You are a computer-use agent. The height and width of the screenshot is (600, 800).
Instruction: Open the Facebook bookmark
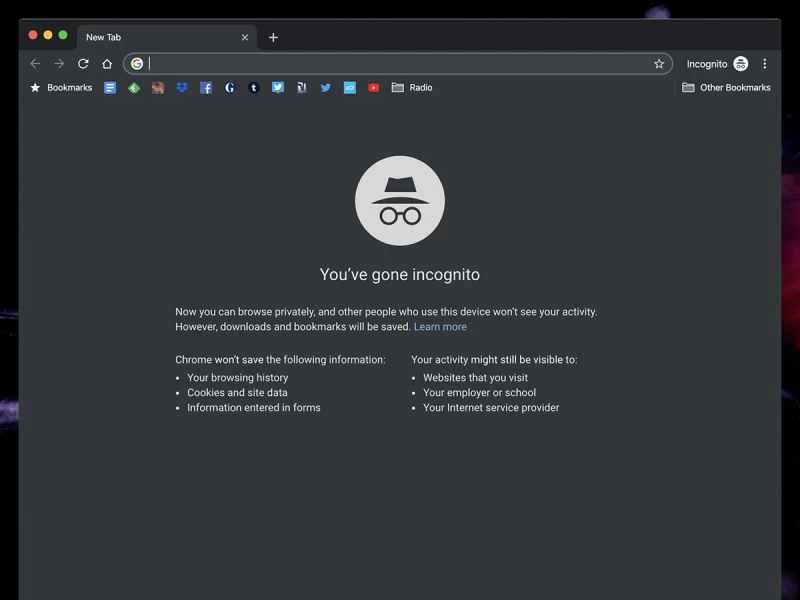206,87
